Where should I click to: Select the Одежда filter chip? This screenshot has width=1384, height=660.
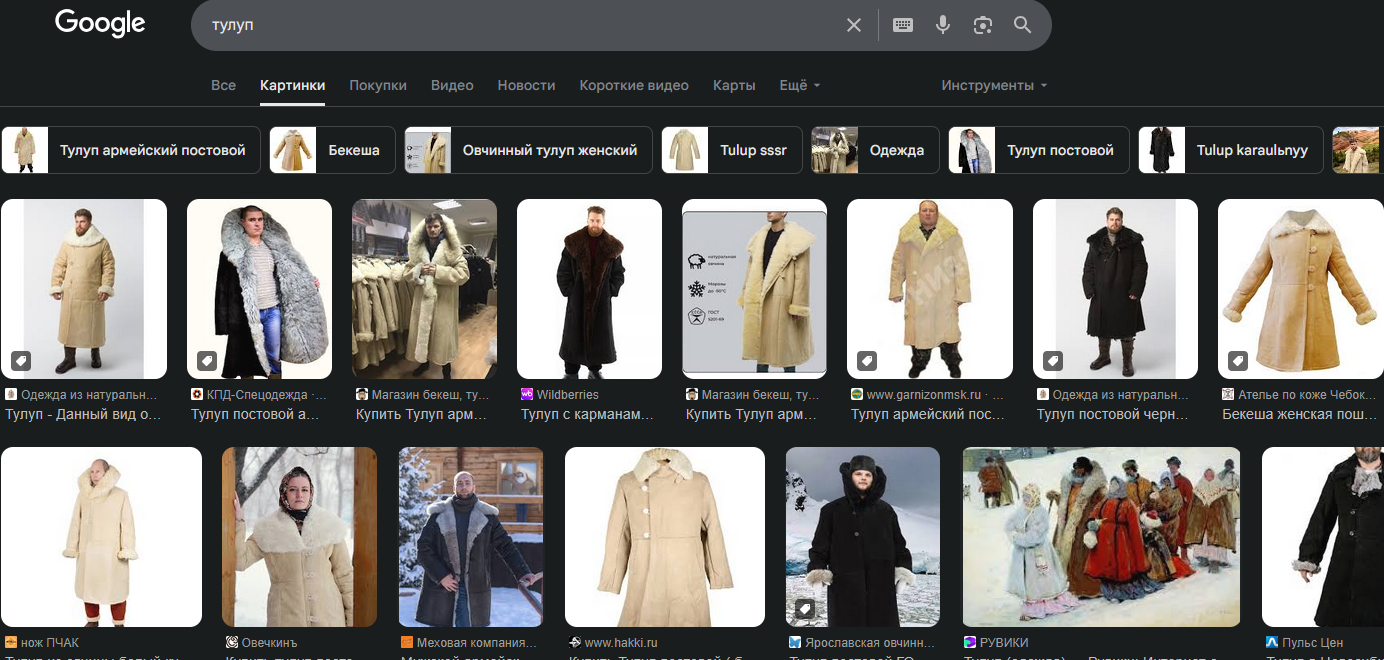coord(875,150)
